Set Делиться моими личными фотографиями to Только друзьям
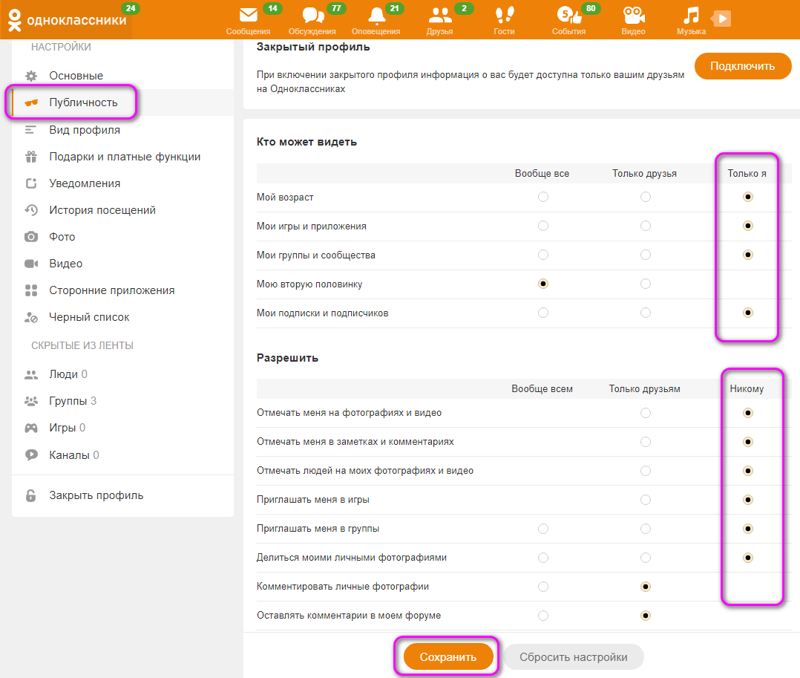The image size is (800, 678). coord(645,558)
